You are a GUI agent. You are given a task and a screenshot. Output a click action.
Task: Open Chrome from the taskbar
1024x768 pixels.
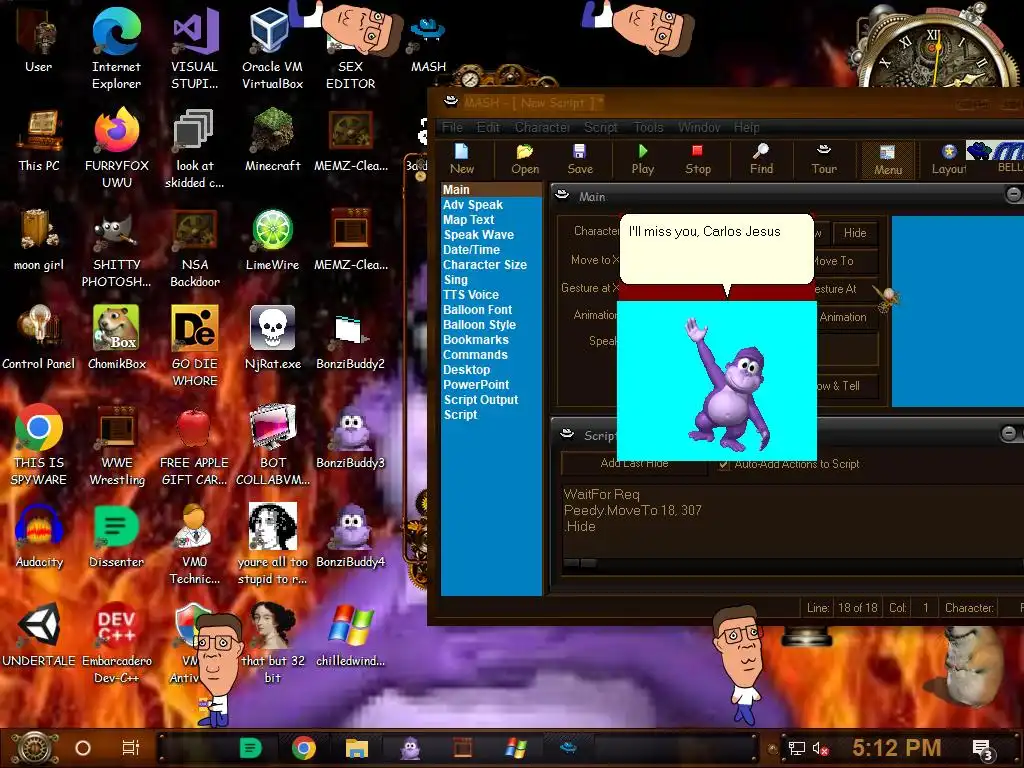click(x=304, y=748)
